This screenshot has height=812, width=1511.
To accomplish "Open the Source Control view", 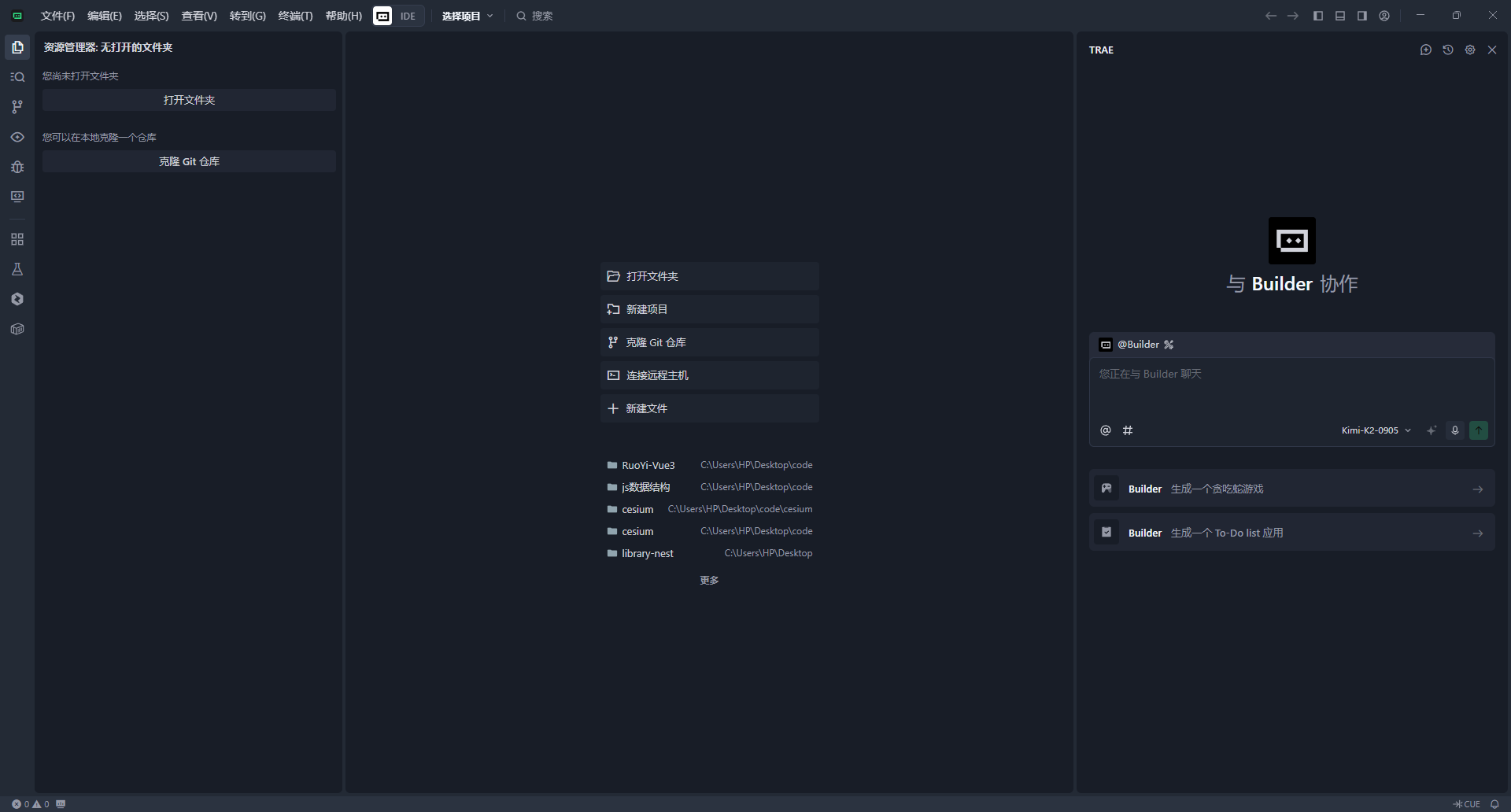I will (17, 107).
